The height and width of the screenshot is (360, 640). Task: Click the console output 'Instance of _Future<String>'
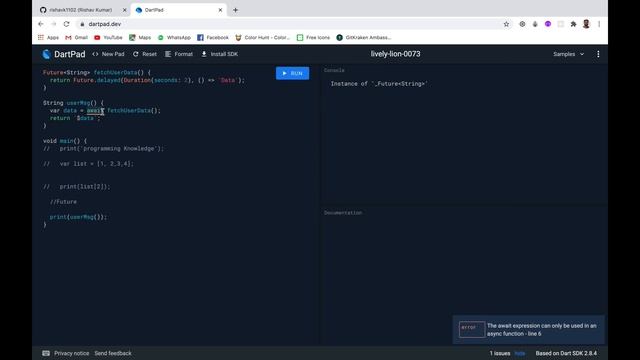coord(379,84)
